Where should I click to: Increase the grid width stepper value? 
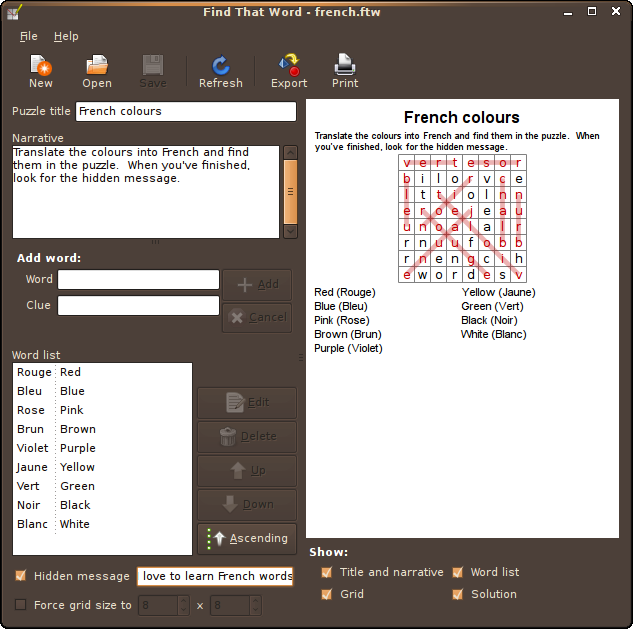pyautogui.click(x=183, y=601)
